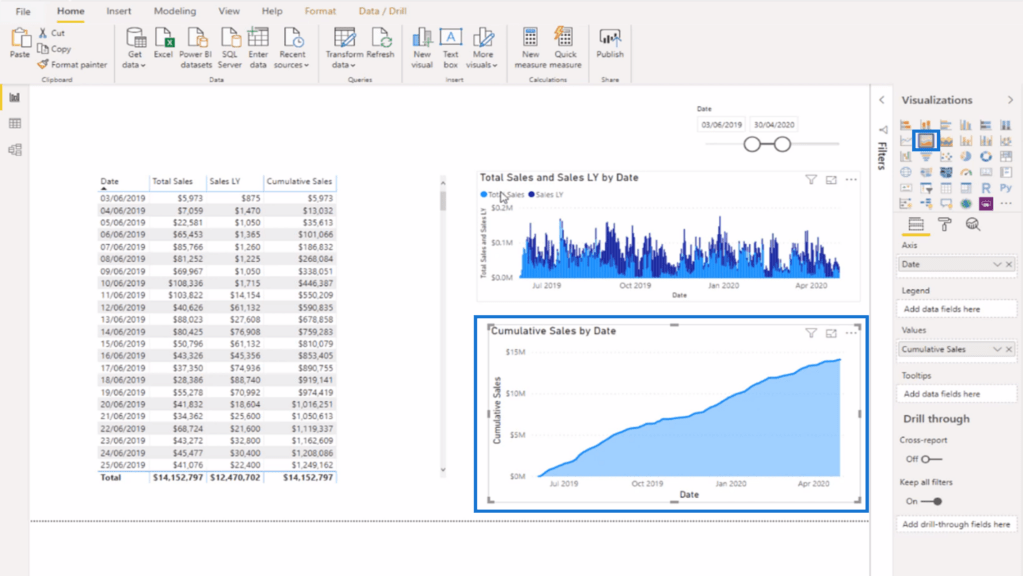Image resolution: width=1024 pixels, height=576 pixels.
Task: Pick the Funnel chart visualization
Action: (x=926, y=157)
